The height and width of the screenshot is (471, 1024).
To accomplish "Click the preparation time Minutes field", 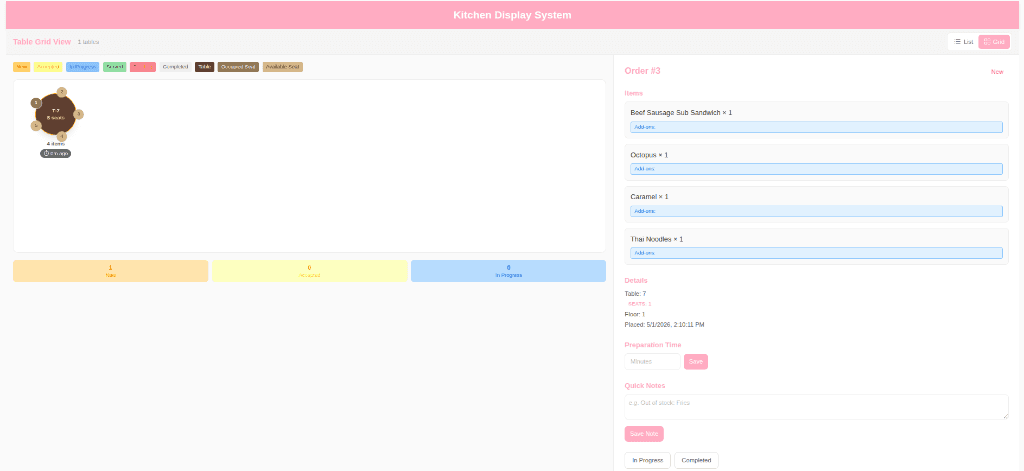I will coord(652,361).
